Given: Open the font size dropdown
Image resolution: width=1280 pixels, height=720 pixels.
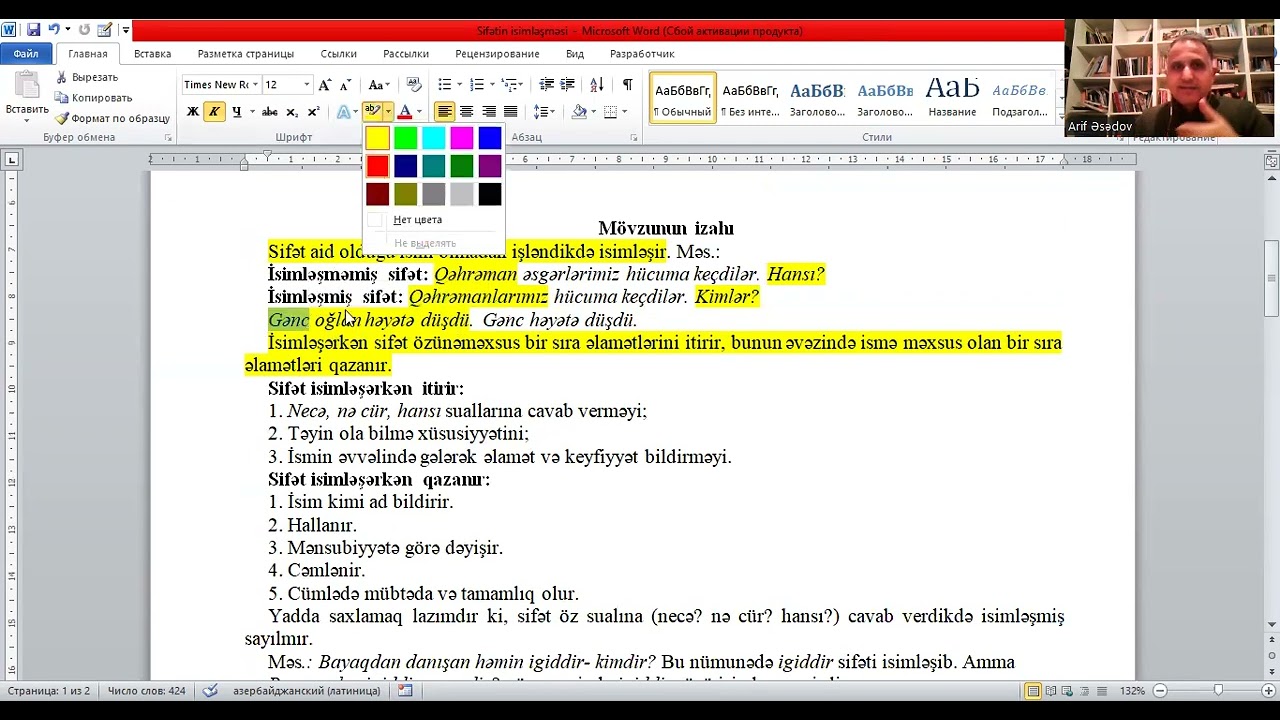Looking at the screenshot, I should coord(306,85).
